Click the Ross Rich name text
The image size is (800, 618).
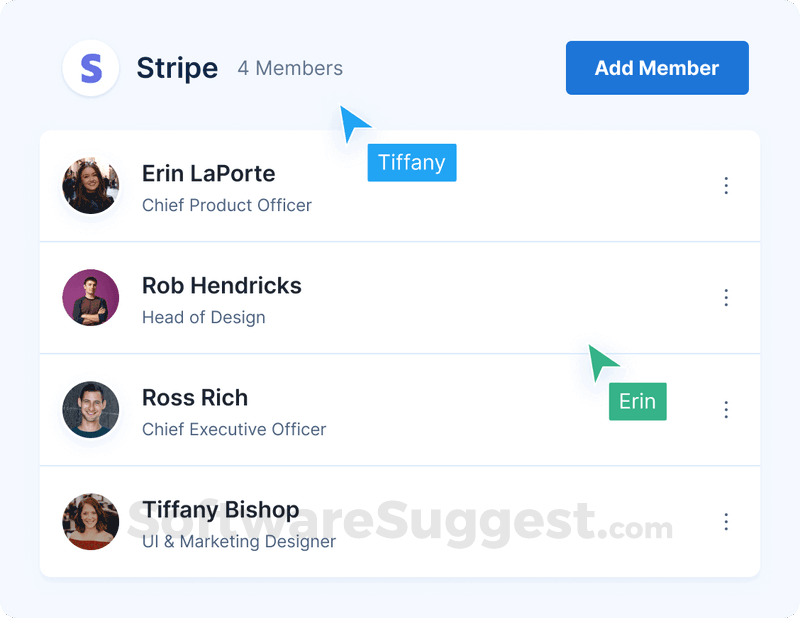(195, 398)
